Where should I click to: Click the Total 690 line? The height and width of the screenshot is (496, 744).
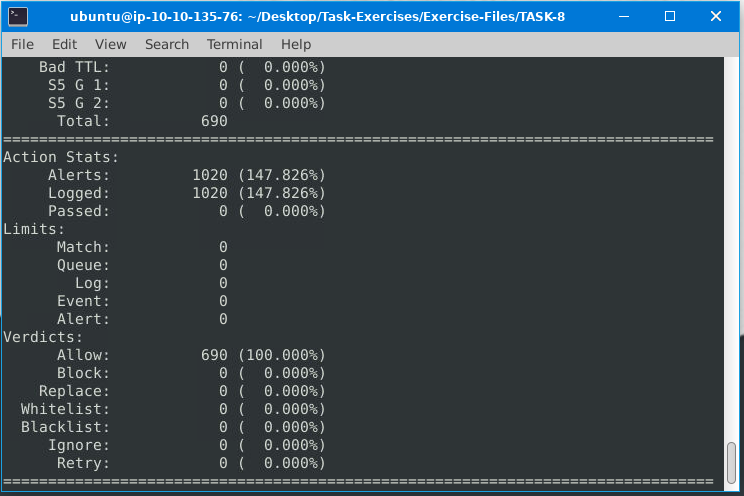coord(142,121)
